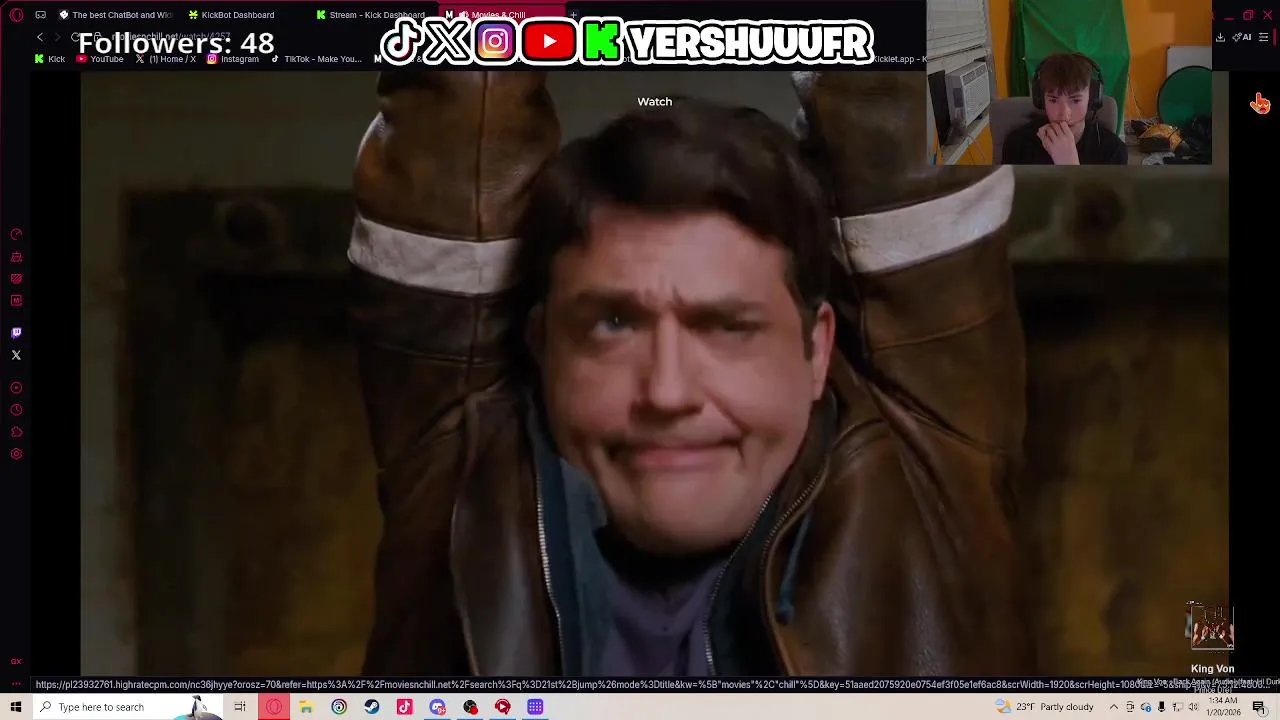Viewport: 1280px width, 720px height.
Task: Open the YouTube bookmark
Action: tap(100, 59)
